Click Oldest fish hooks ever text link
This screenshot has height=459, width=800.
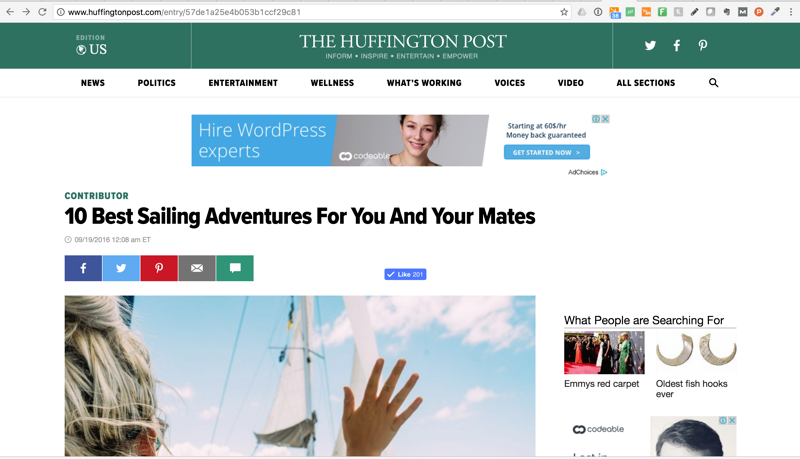(x=691, y=389)
